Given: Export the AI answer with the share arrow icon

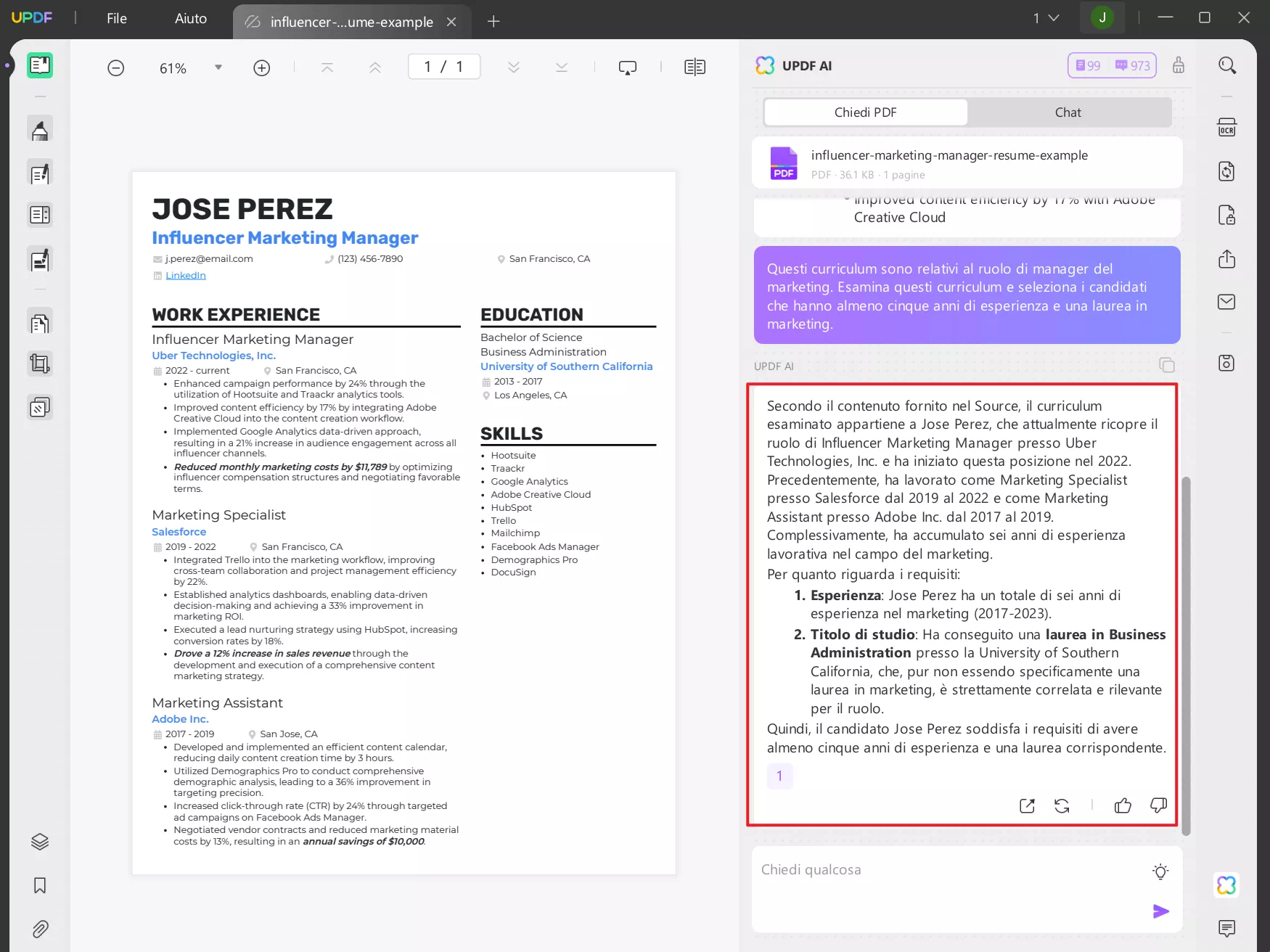Looking at the screenshot, I should click(x=1027, y=805).
